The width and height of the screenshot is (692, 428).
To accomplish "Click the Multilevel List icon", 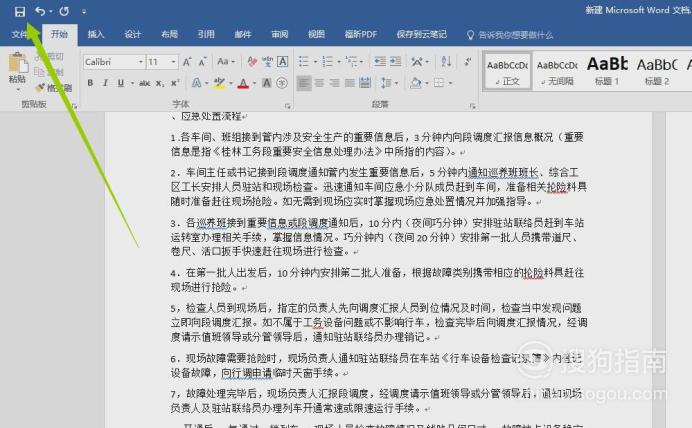I will coord(352,62).
